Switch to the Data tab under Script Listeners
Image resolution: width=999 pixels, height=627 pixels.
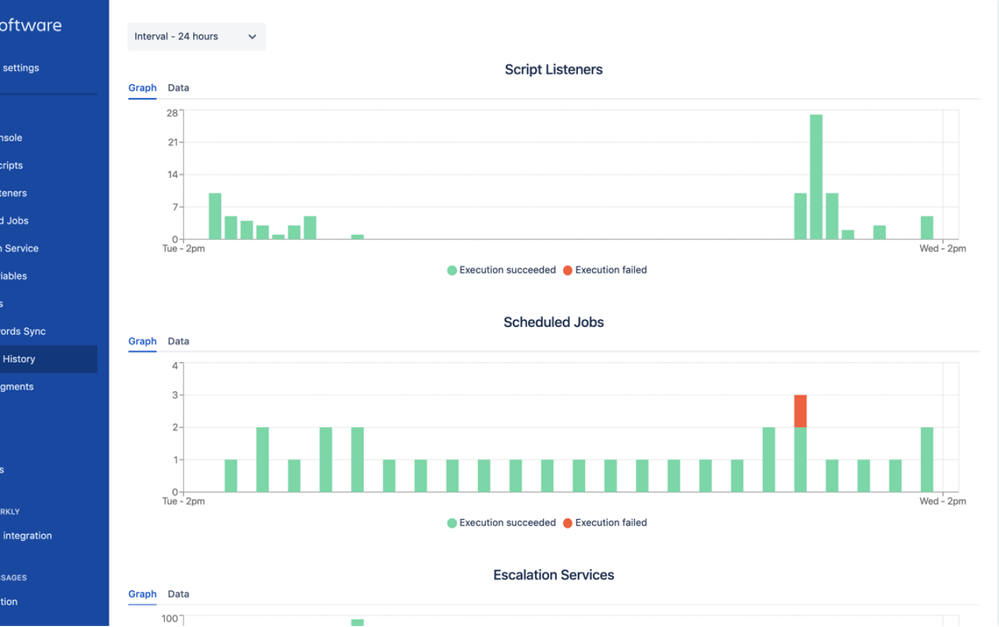[x=178, y=88]
